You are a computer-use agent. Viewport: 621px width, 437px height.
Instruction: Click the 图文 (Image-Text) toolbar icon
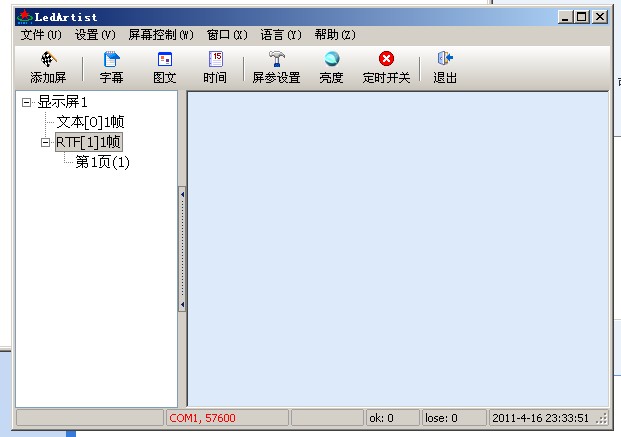[x=165, y=60]
